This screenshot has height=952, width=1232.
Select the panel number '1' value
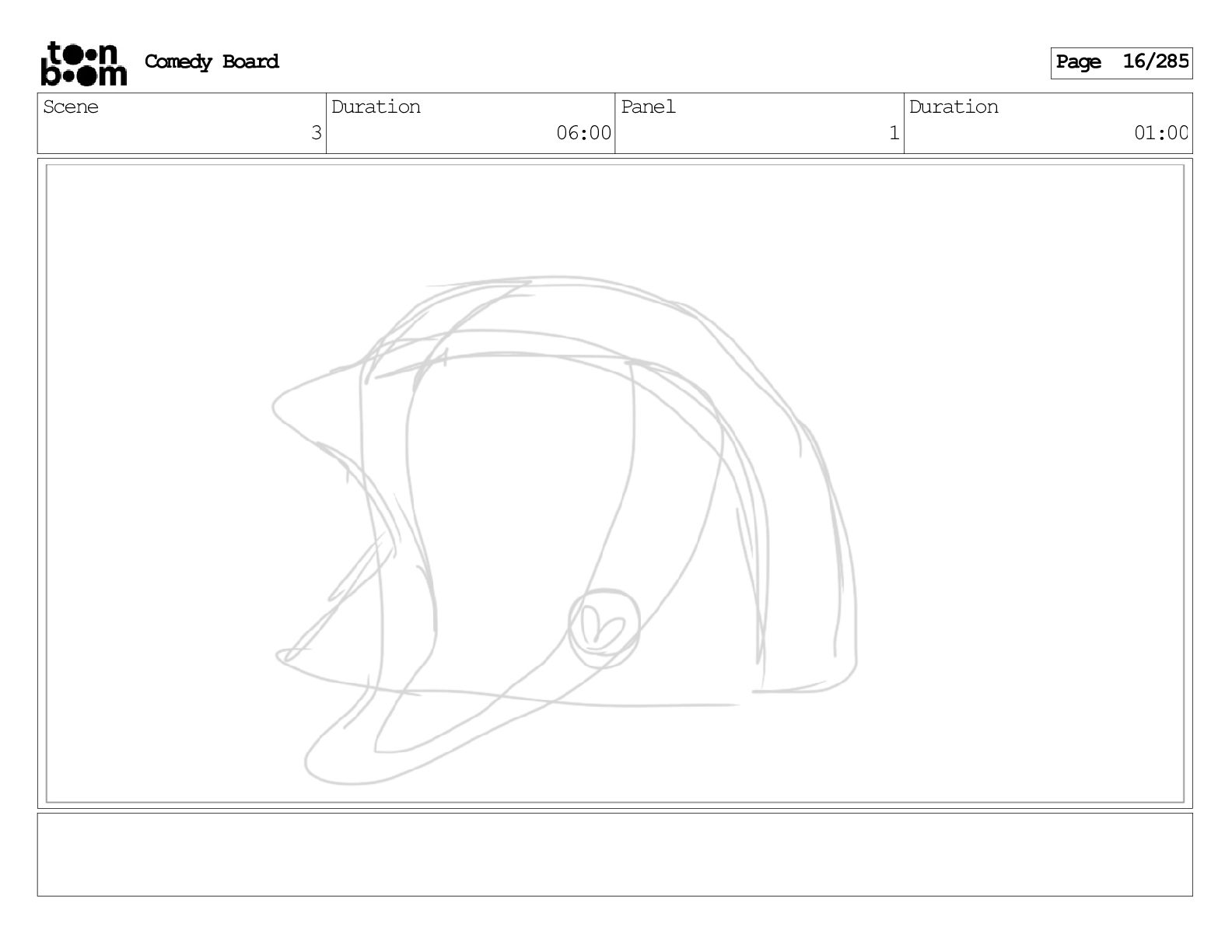pos(894,133)
